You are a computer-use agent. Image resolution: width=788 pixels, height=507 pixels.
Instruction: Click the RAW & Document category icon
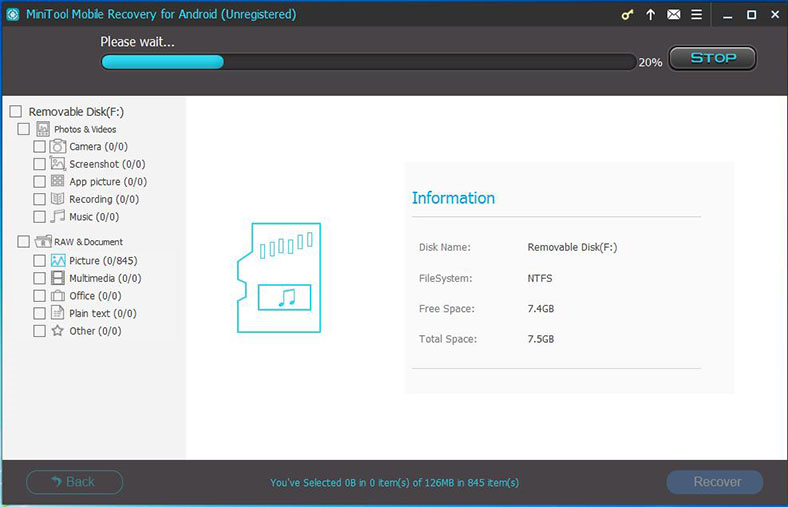pyautogui.click(x=43, y=241)
